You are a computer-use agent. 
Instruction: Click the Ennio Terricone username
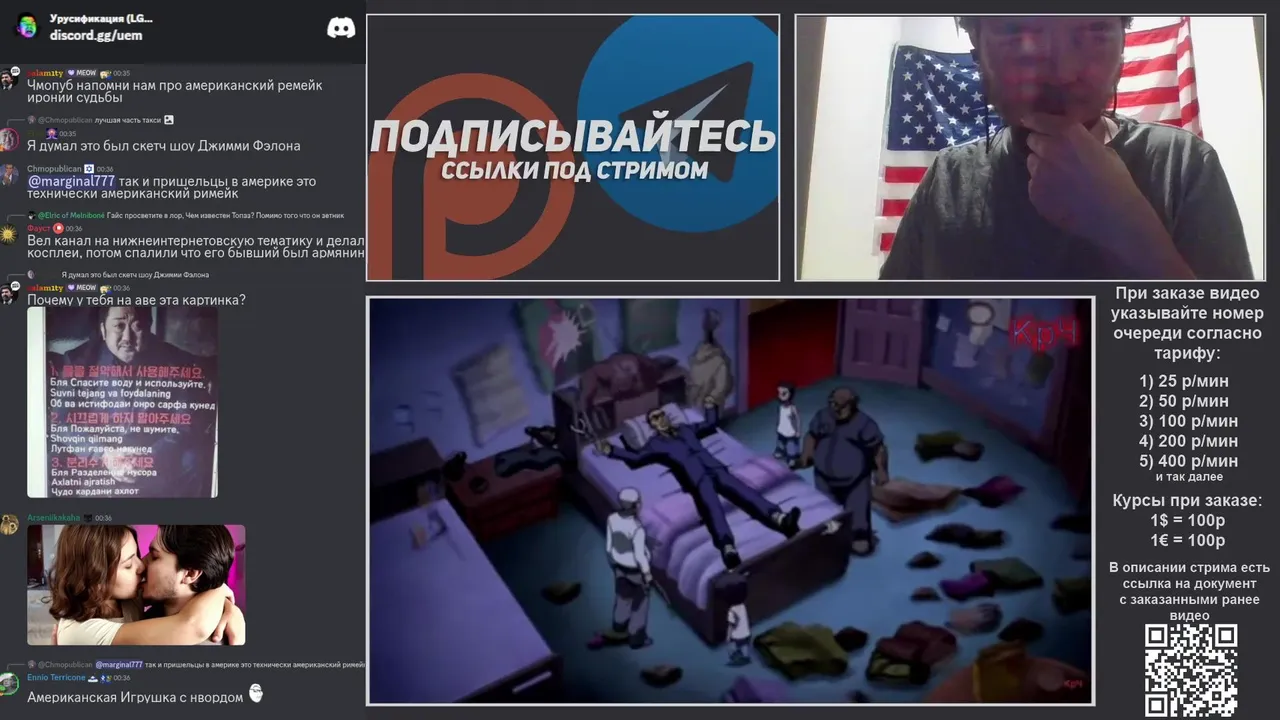coord(56,678)
